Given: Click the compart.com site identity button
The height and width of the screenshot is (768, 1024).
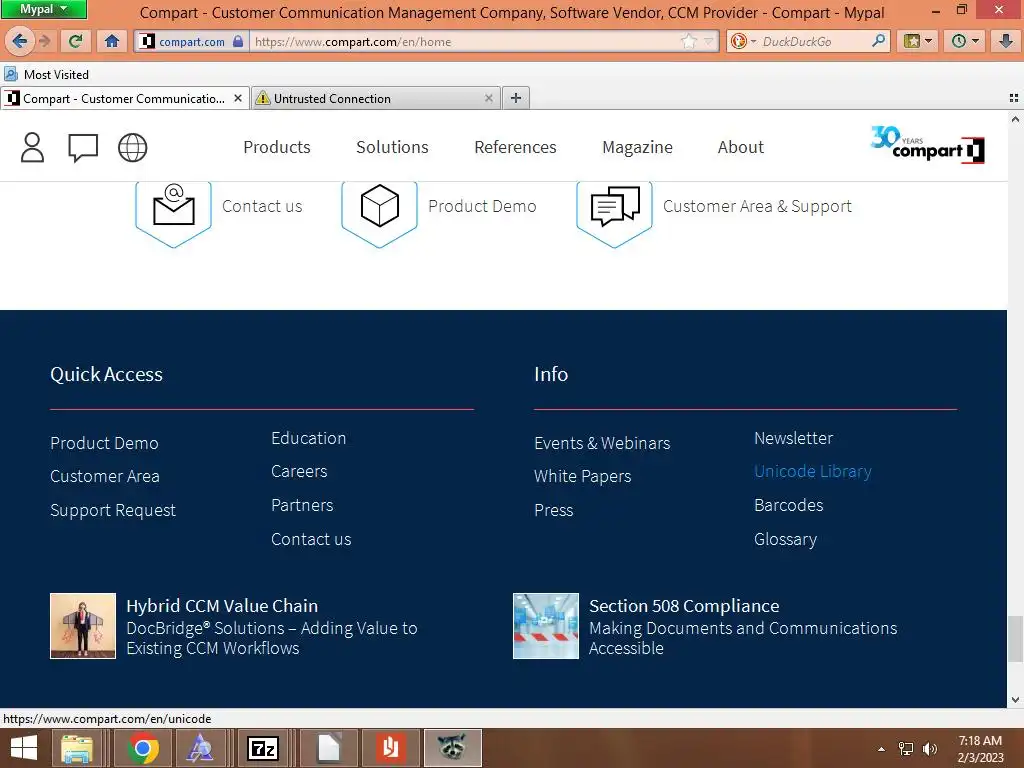Looking at the screenshot, I should [x=191, y=41].
